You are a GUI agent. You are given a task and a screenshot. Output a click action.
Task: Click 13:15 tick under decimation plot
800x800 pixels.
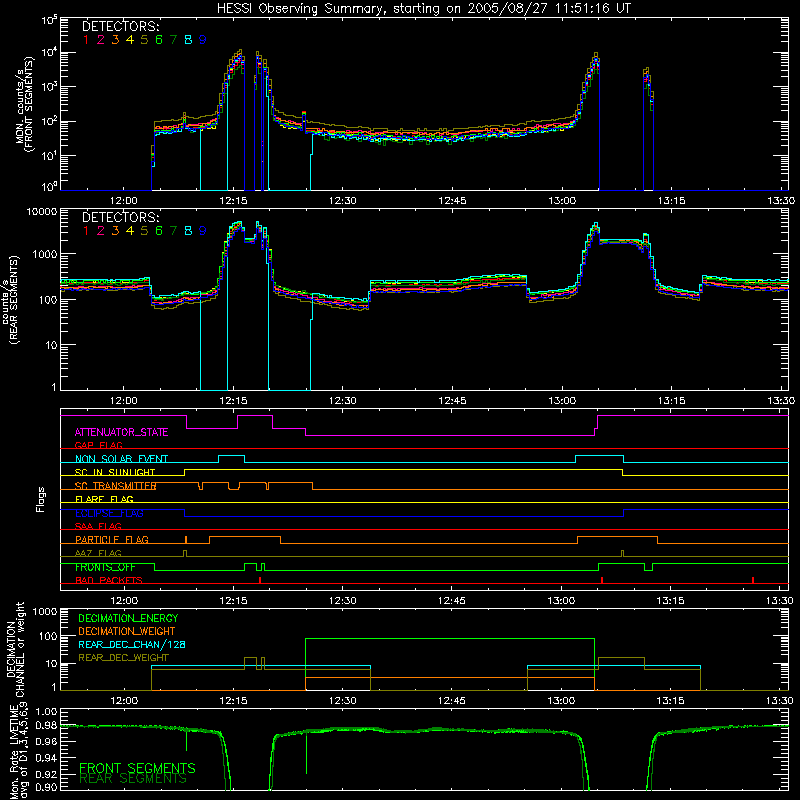670,701
